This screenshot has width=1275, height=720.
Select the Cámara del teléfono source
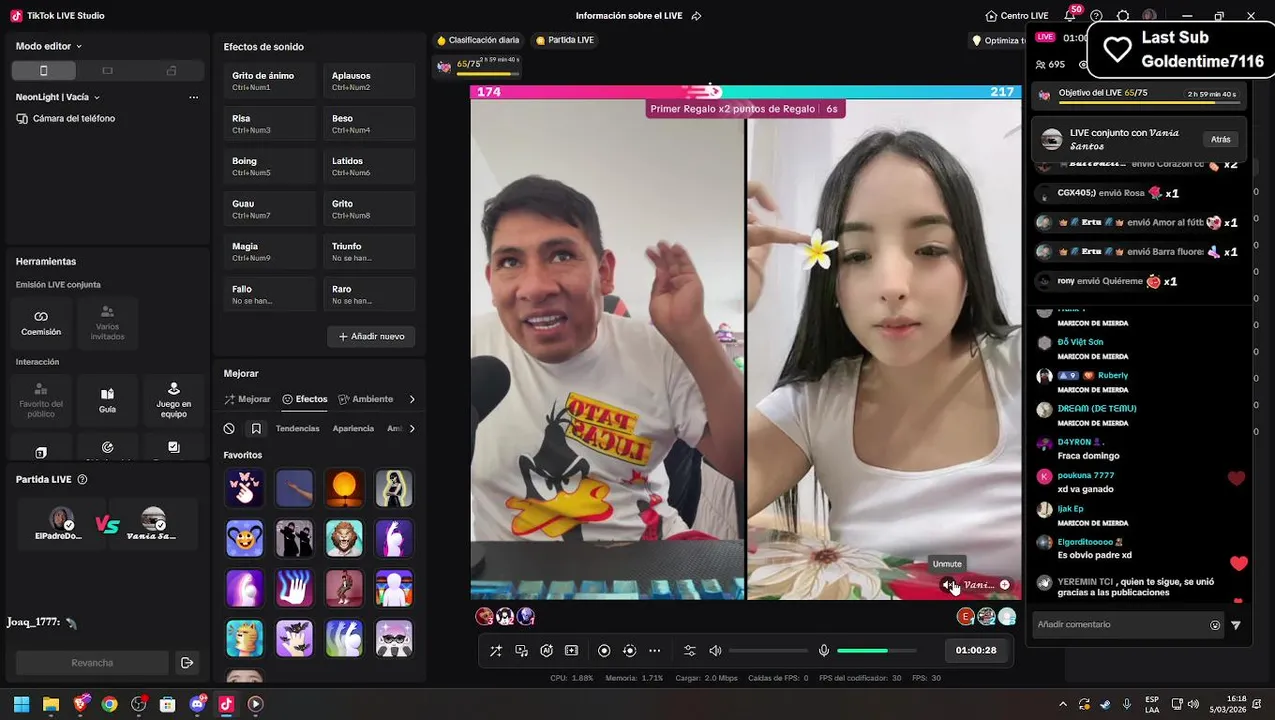[x=65, y=118]
